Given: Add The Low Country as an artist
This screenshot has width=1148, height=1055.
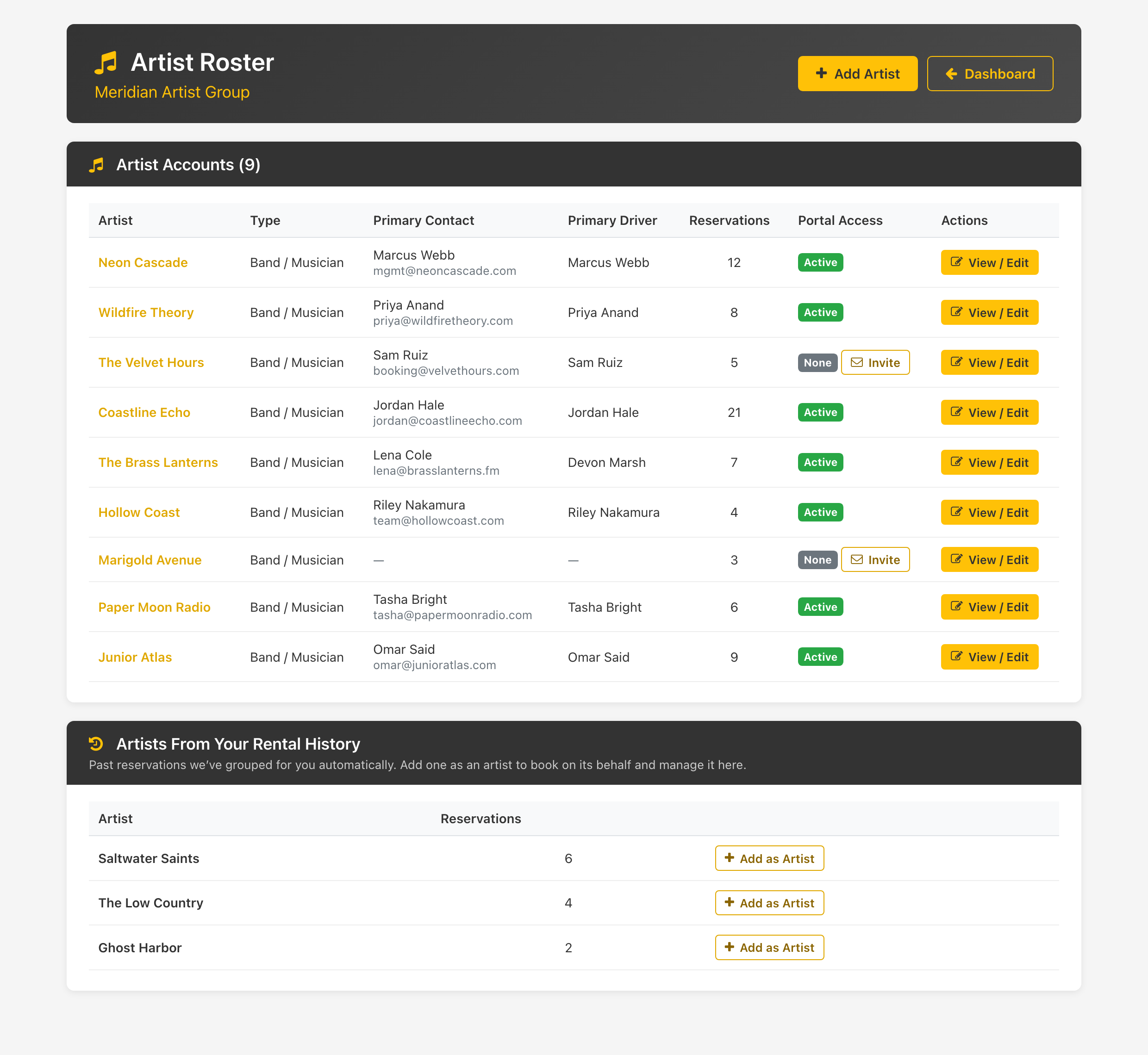Looking at the screenshot, I should (769, 903).
